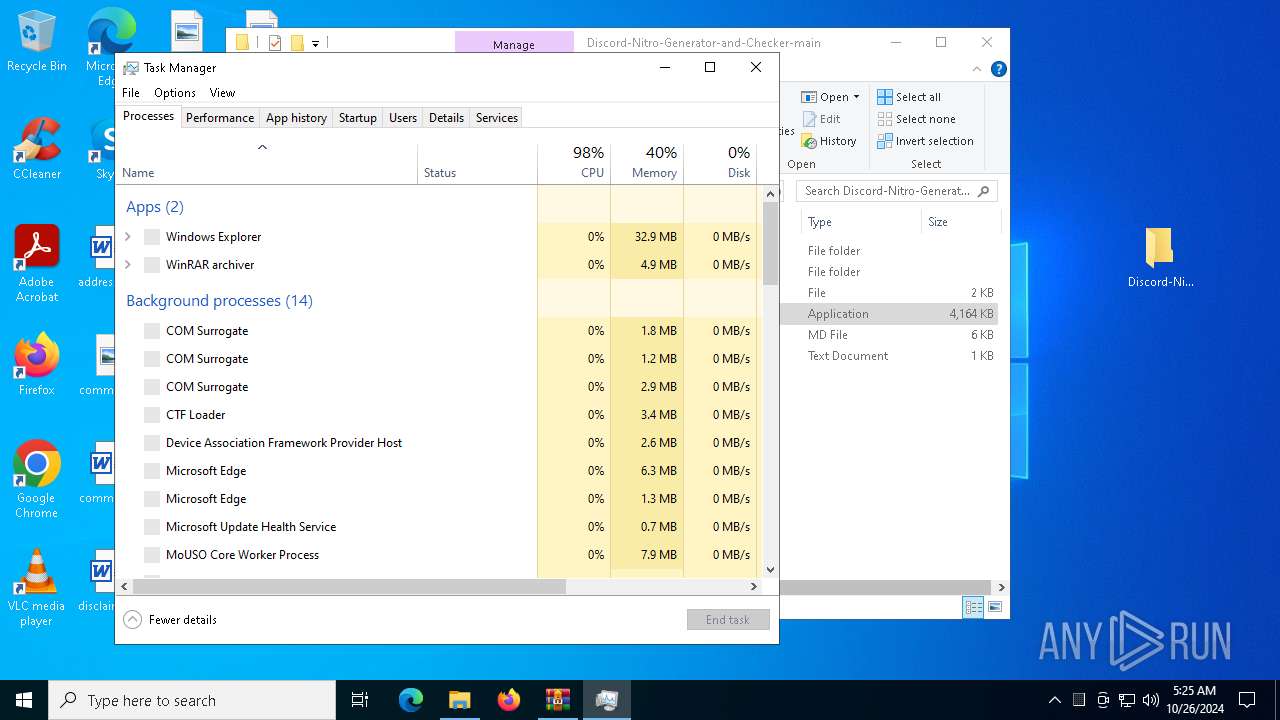The width and height of the screenshot is (1280, 720).
Task: Click Edit in Explorer ribbon
Action: tap(821, 119)
